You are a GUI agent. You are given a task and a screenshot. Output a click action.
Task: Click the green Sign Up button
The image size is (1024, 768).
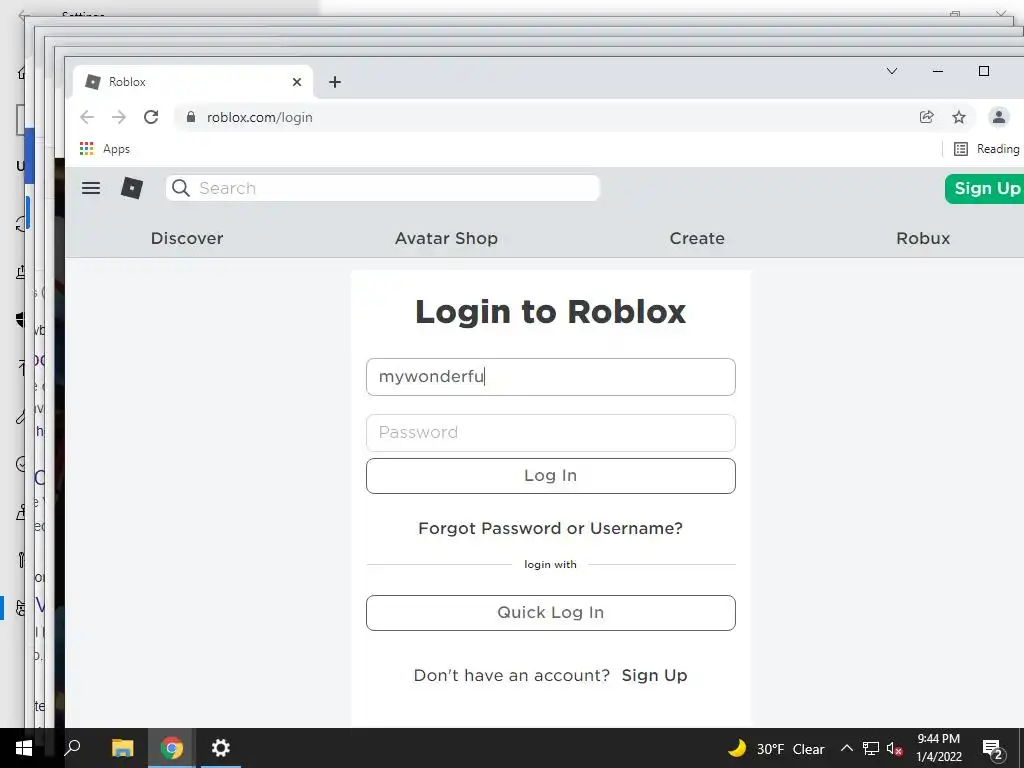coord(985,189)
